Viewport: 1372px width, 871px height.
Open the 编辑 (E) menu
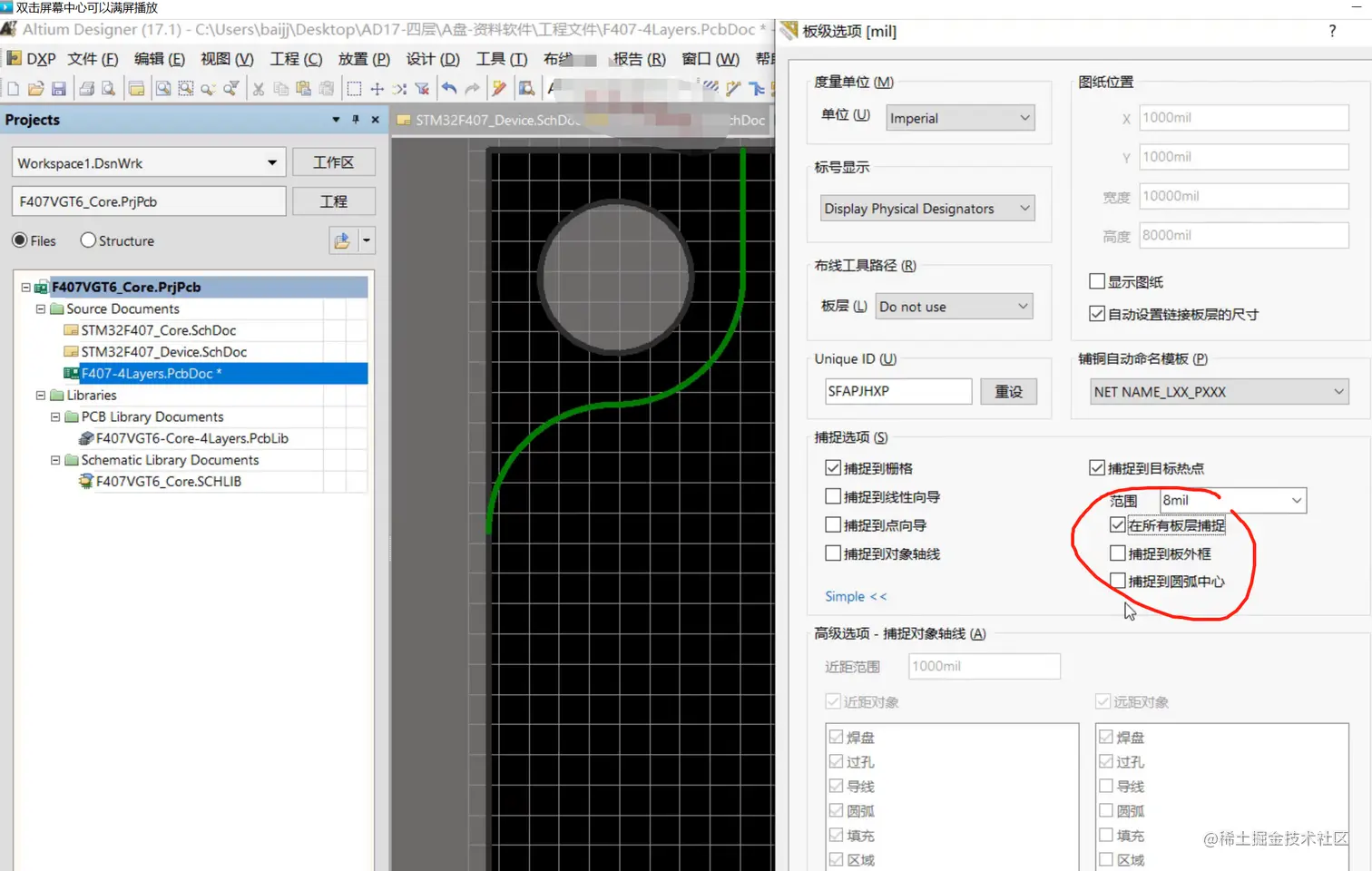tap(159, 59)
